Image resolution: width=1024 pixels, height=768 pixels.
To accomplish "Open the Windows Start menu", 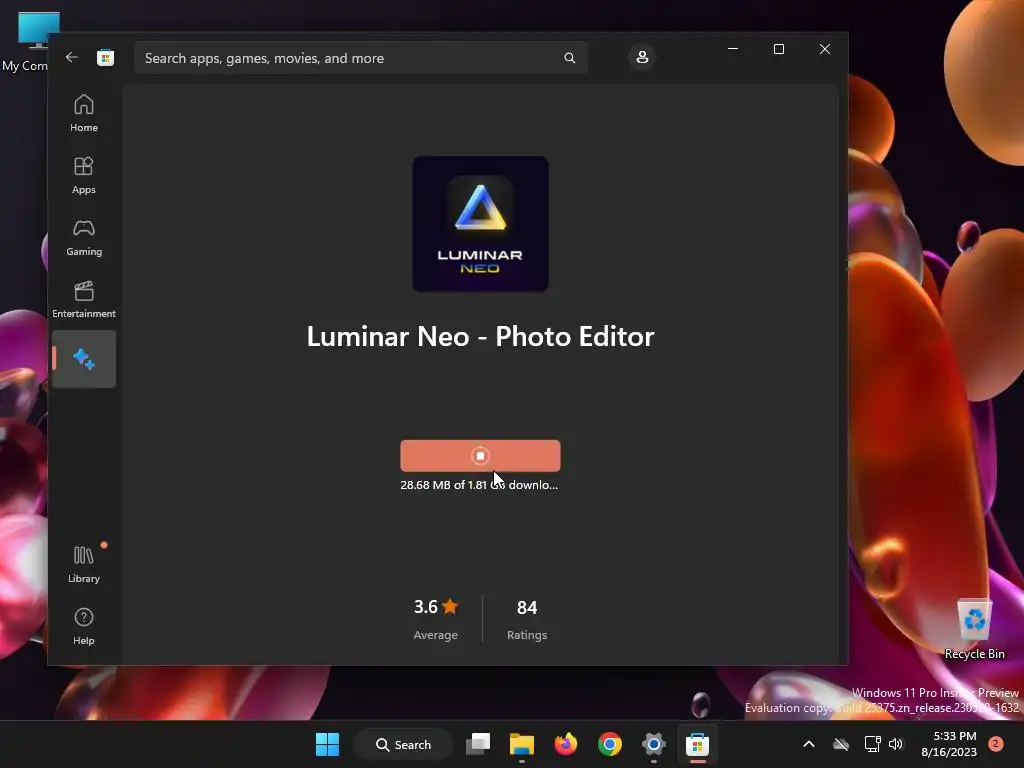I will click(x=327, y=744).
